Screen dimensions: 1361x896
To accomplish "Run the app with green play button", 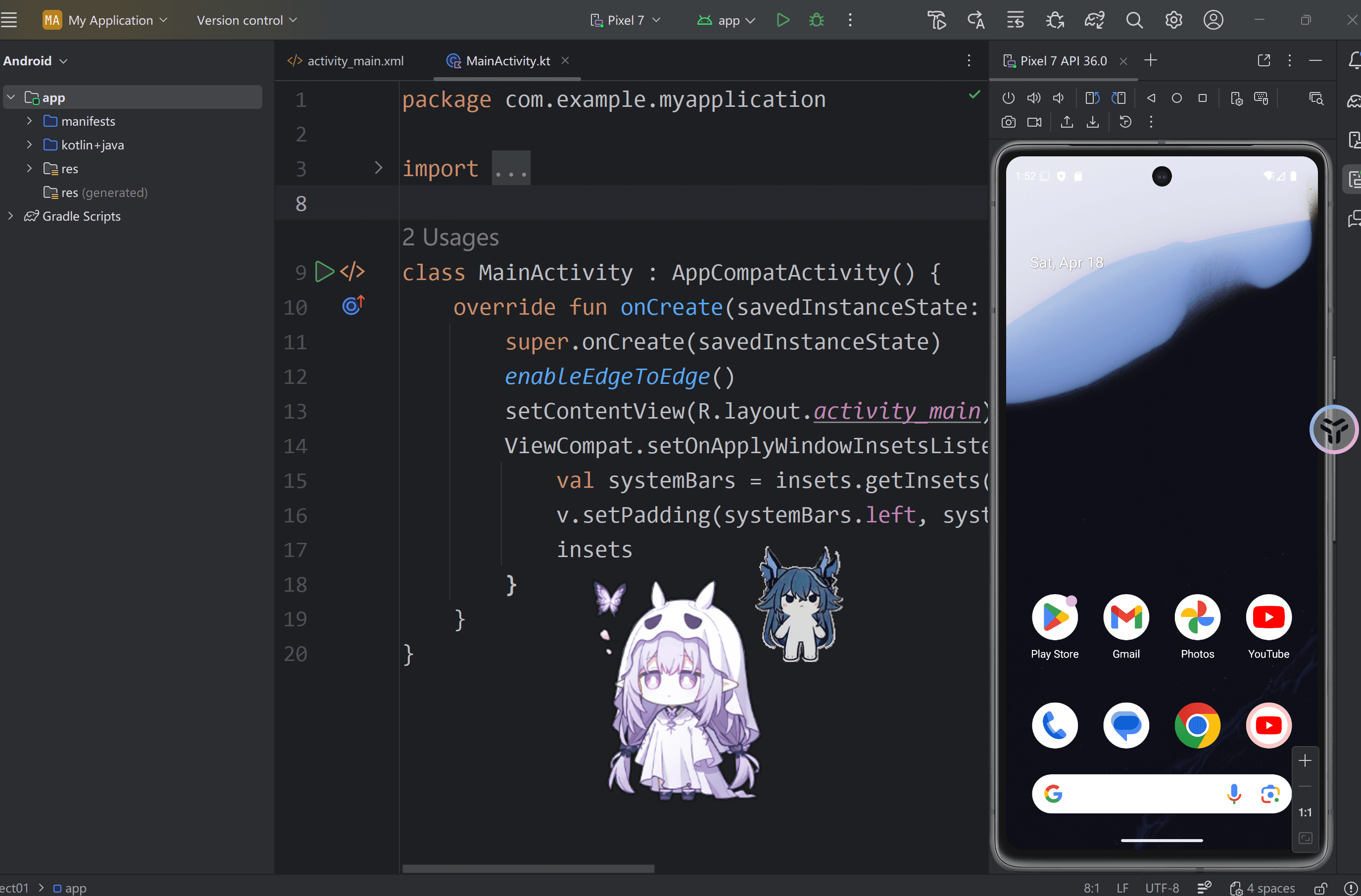I will click(x=783, y=21).
